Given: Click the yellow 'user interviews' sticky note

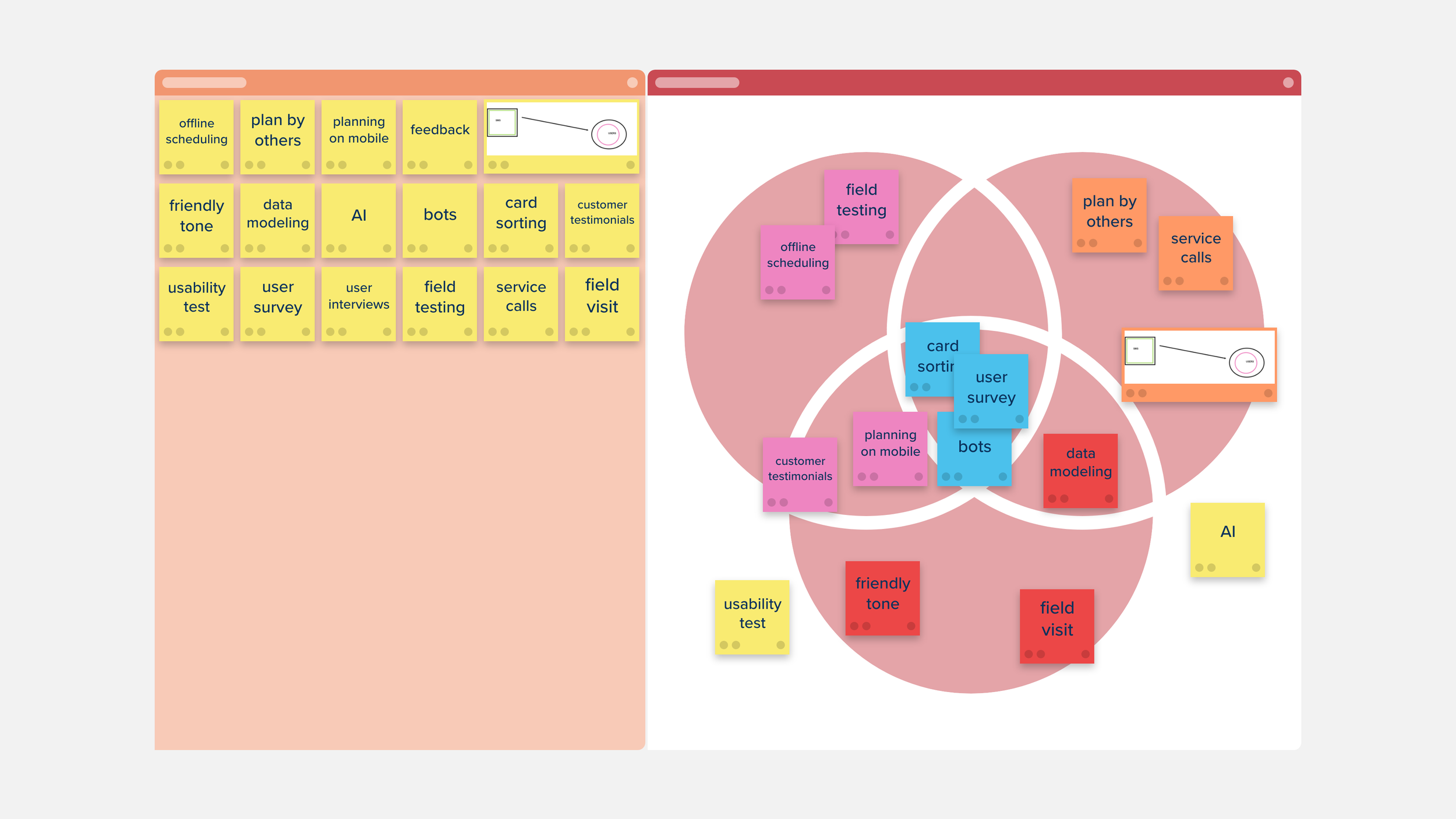Looking at the screenshot, I should (x=358, y=303).
